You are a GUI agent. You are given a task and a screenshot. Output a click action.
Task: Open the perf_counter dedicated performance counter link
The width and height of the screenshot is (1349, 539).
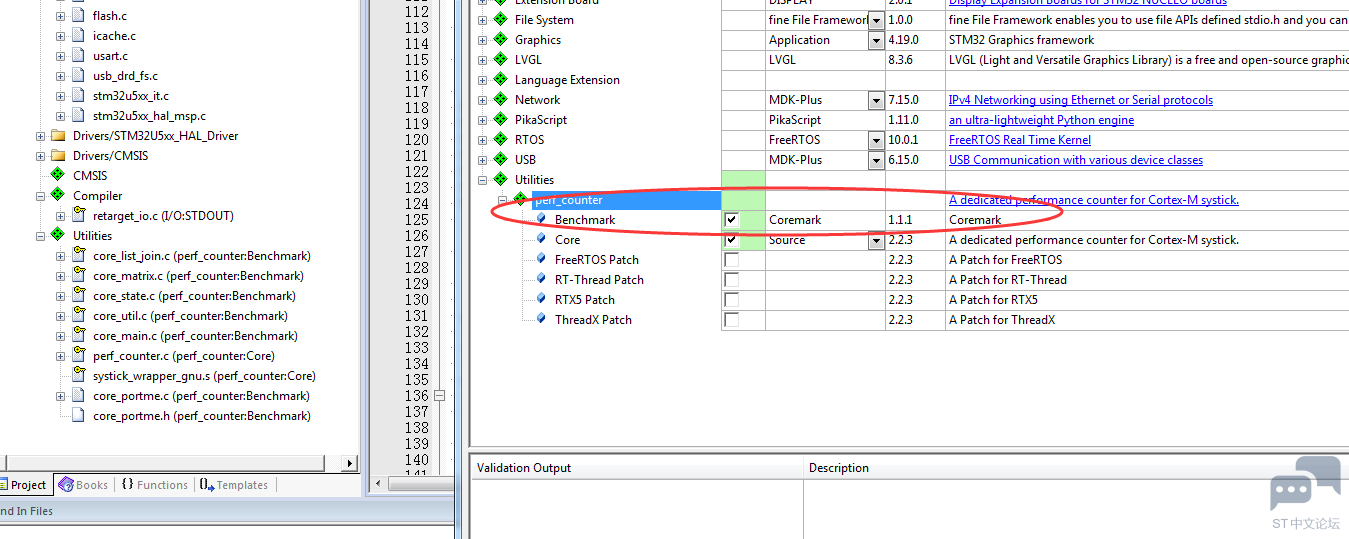[1094, 200]
